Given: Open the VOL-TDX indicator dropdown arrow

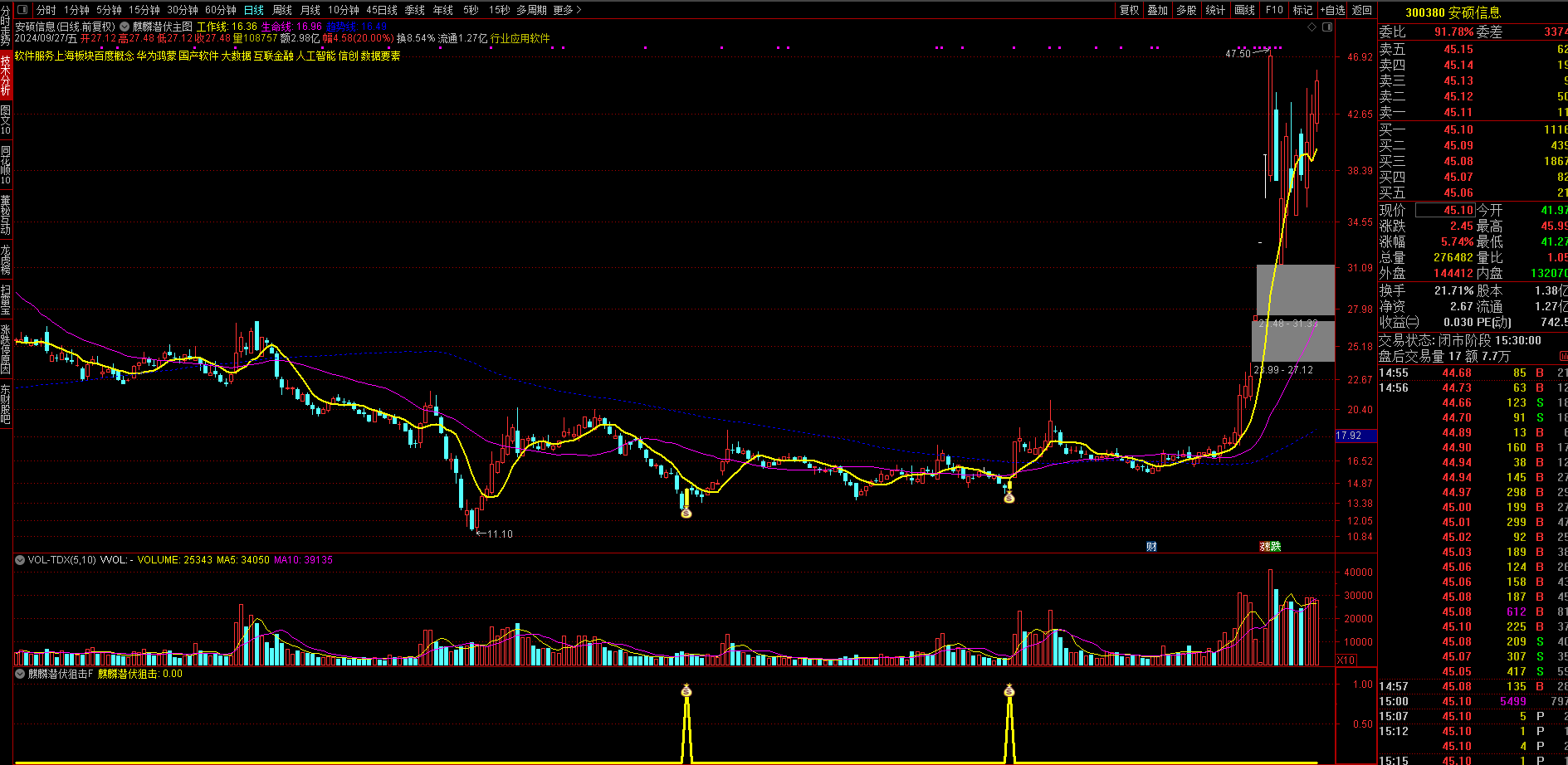Looking at the screenshot, I should click(x=20, y=560).
